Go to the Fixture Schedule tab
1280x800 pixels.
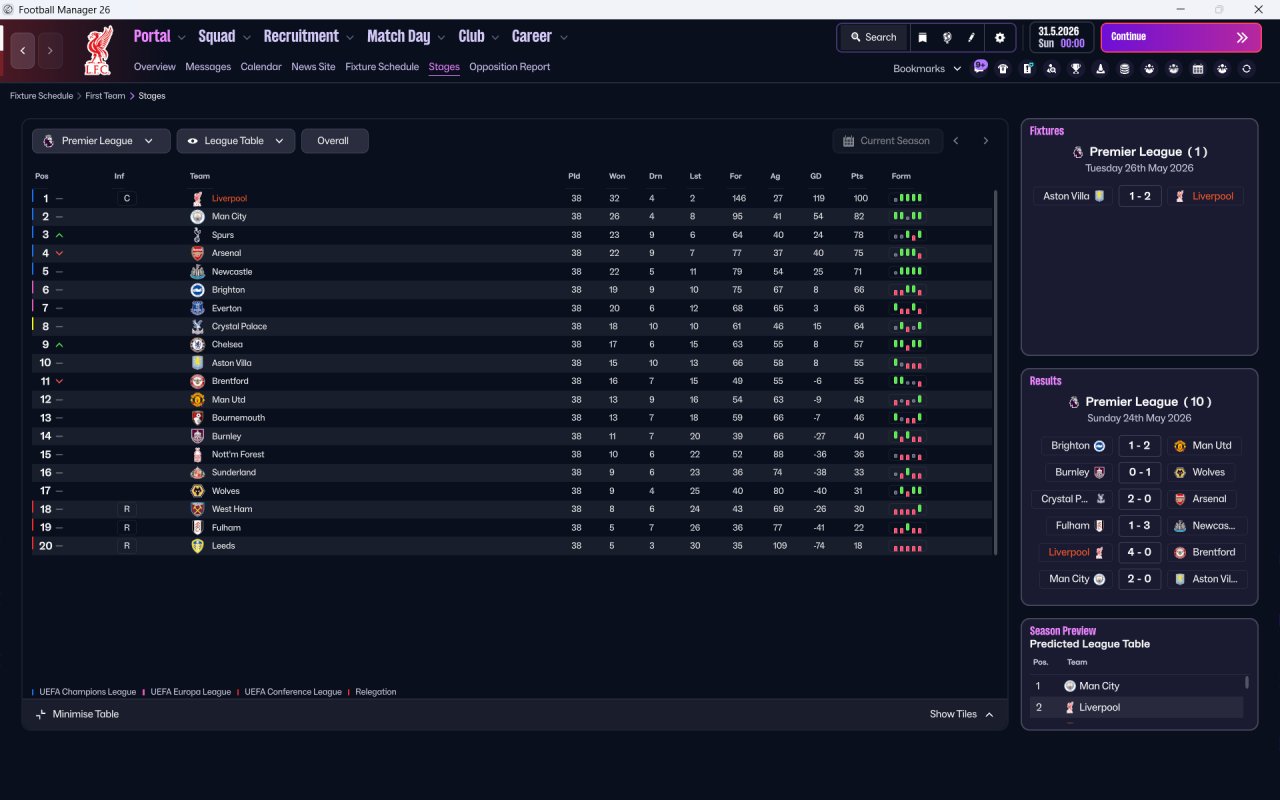coord(382,67)
